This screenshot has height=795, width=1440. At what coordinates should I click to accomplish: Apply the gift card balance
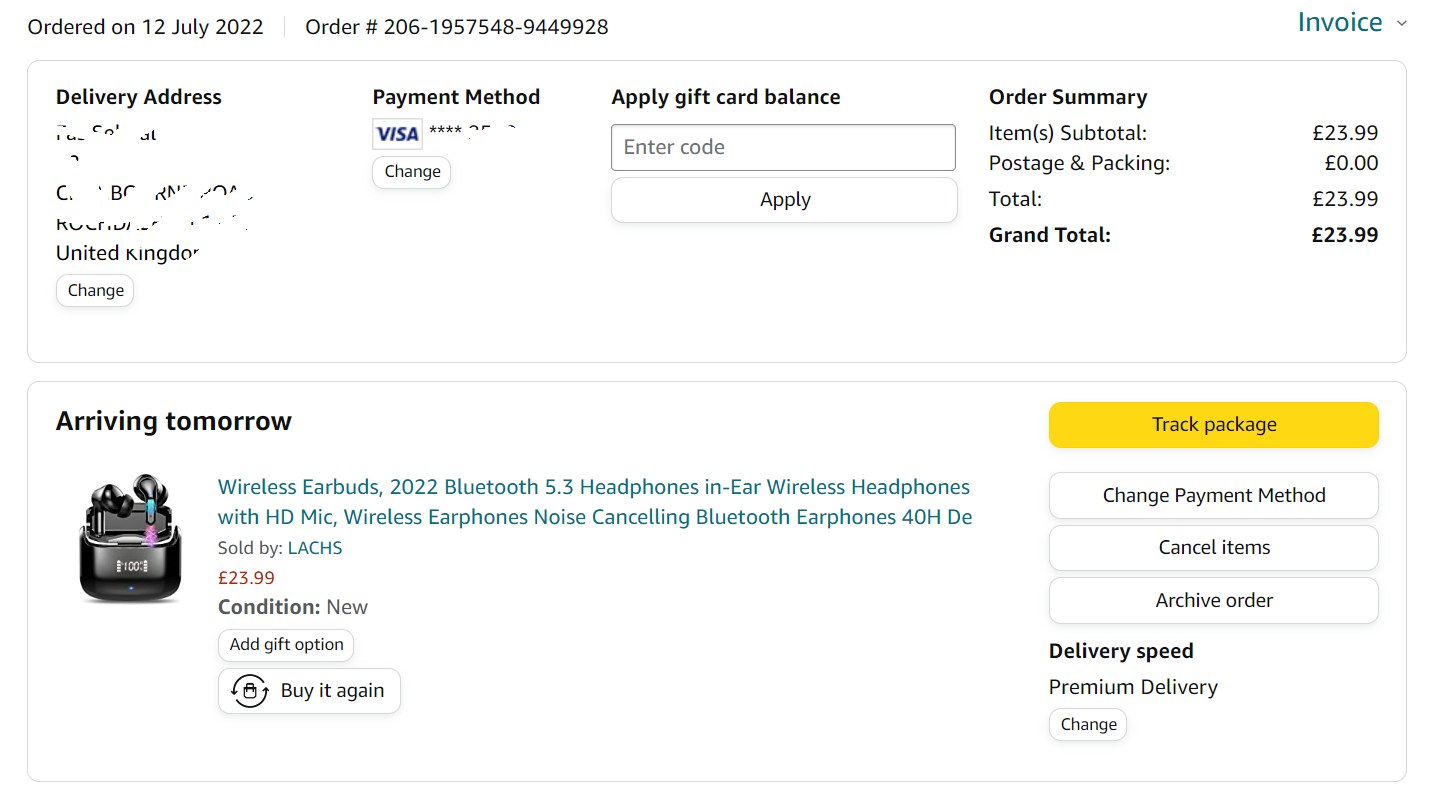point(784,200)
